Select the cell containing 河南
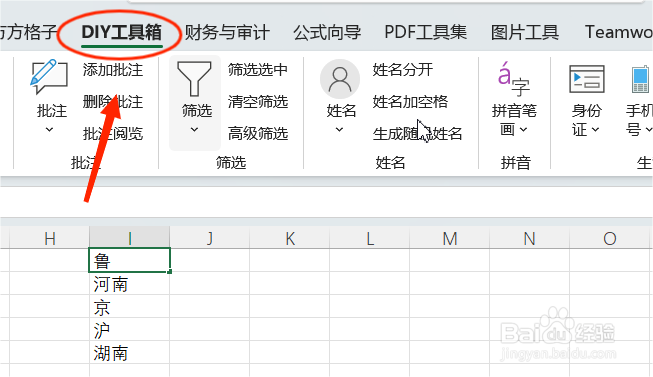 [x=130, y=284]
